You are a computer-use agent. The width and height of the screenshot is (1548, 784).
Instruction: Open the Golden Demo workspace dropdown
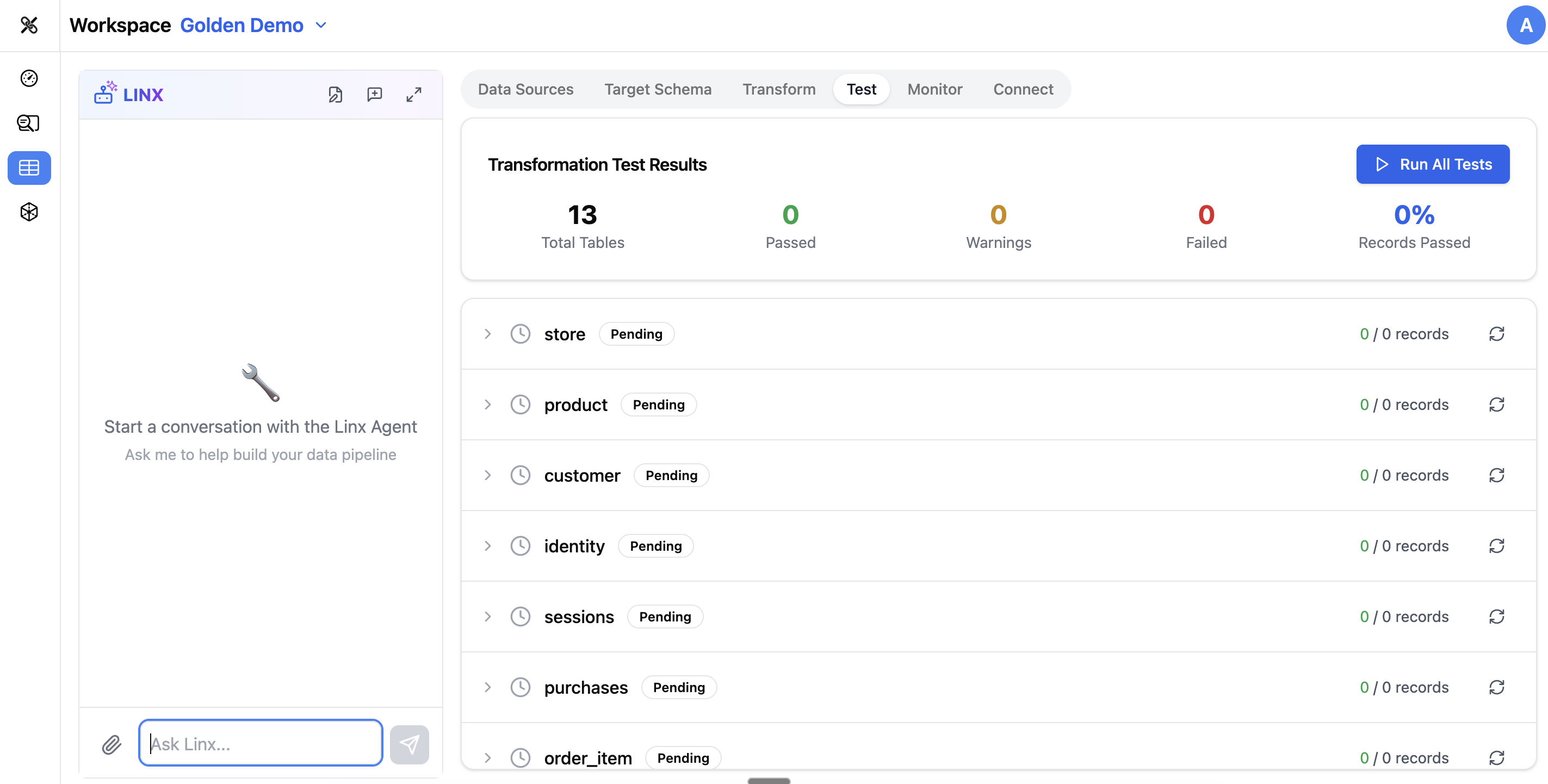click(321, 25)
